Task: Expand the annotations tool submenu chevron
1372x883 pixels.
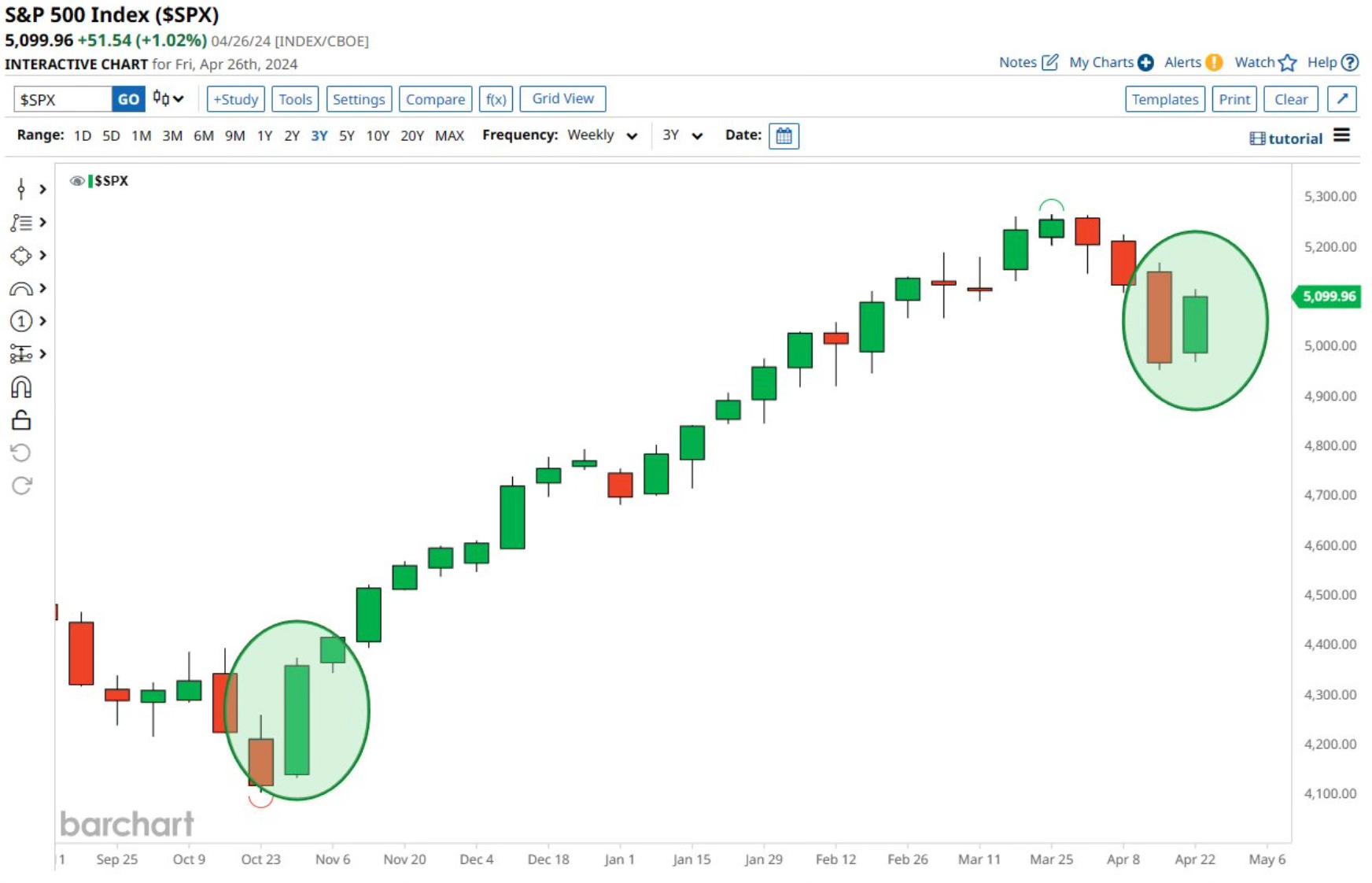Action: point(42,223)
